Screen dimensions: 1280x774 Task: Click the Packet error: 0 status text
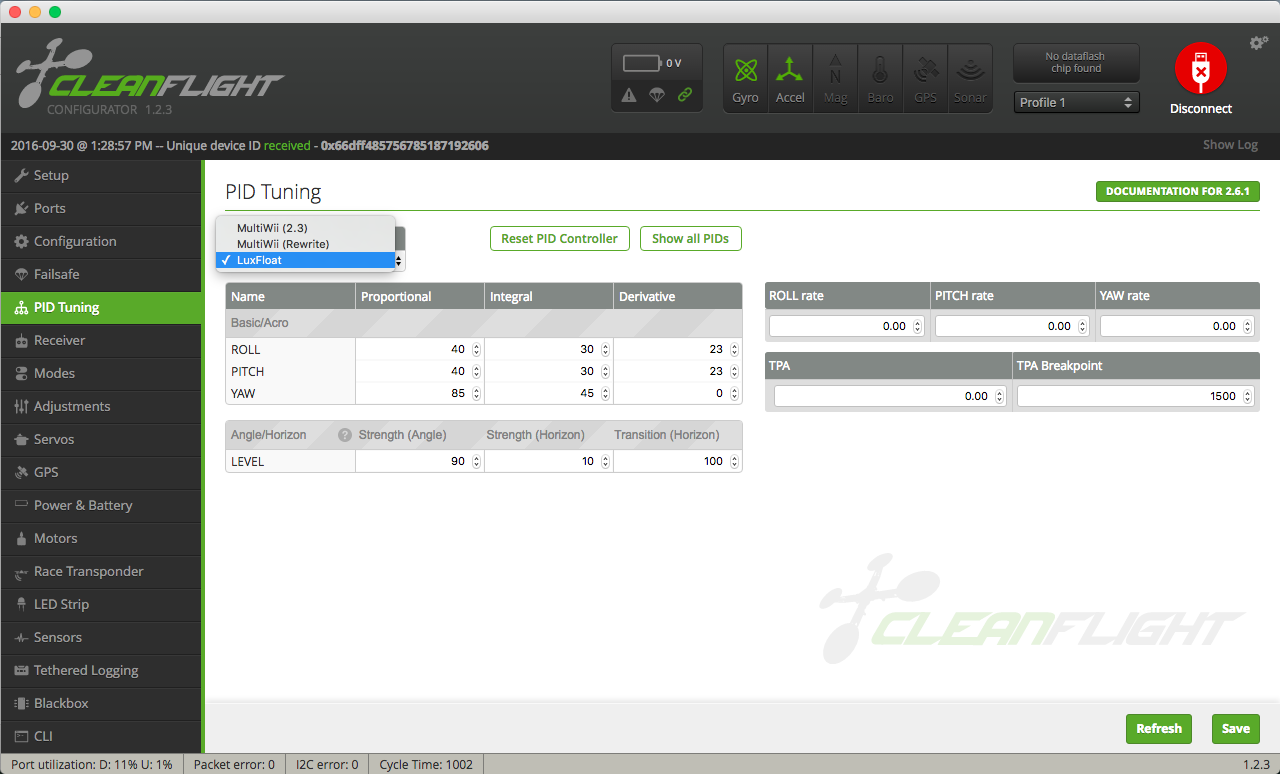point(234,765)
